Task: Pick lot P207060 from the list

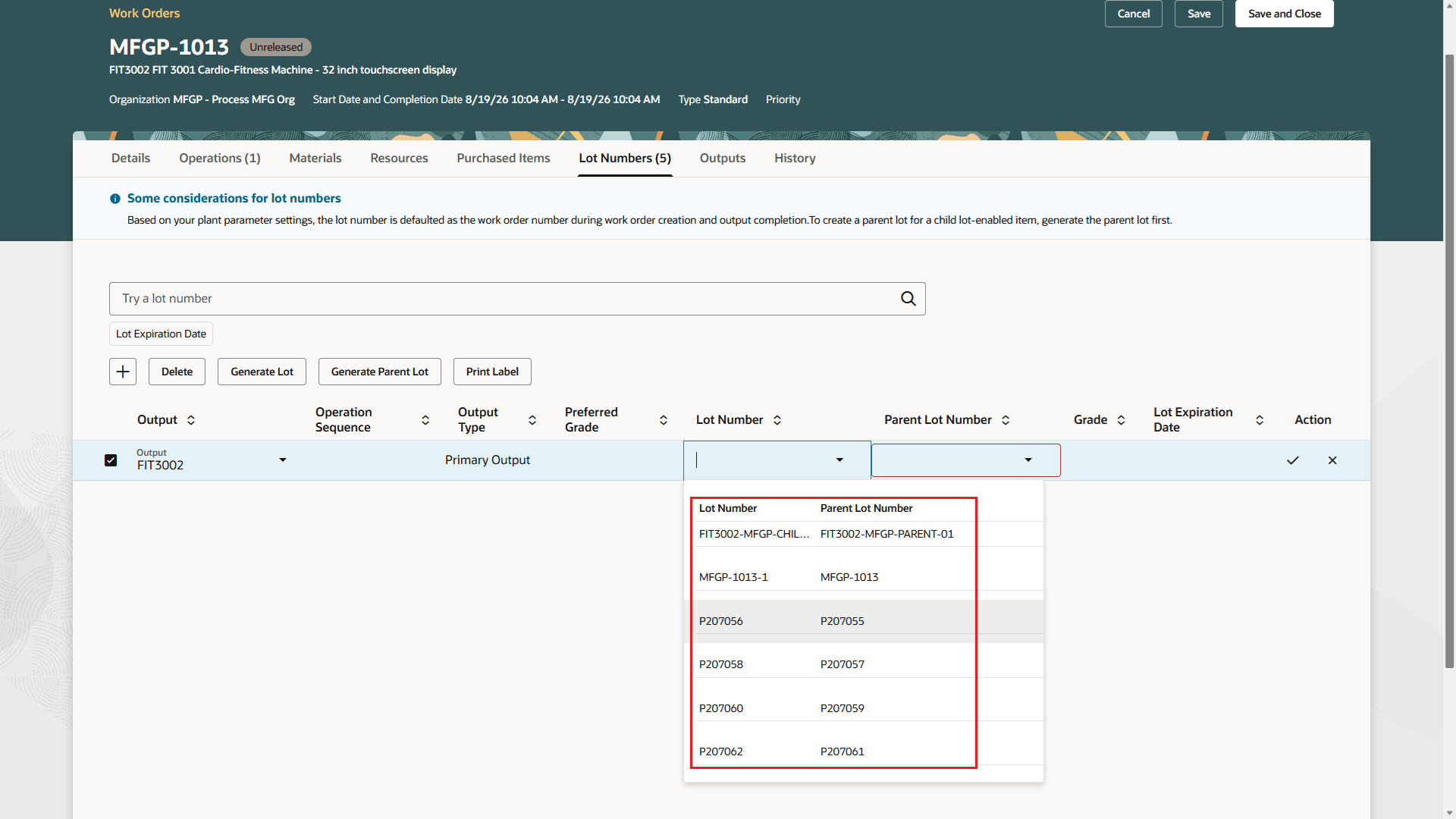Action: pyautogui.click(x=721, y=708)
